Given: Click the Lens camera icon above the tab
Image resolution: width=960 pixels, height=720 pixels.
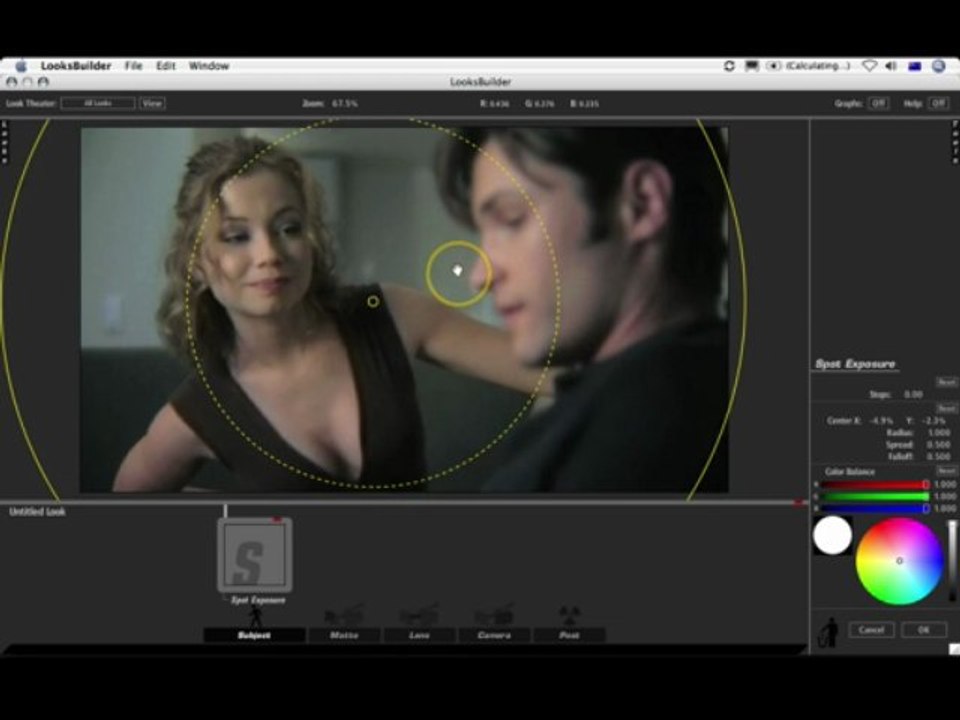Looking at the screenshot, I should point(419,615).
